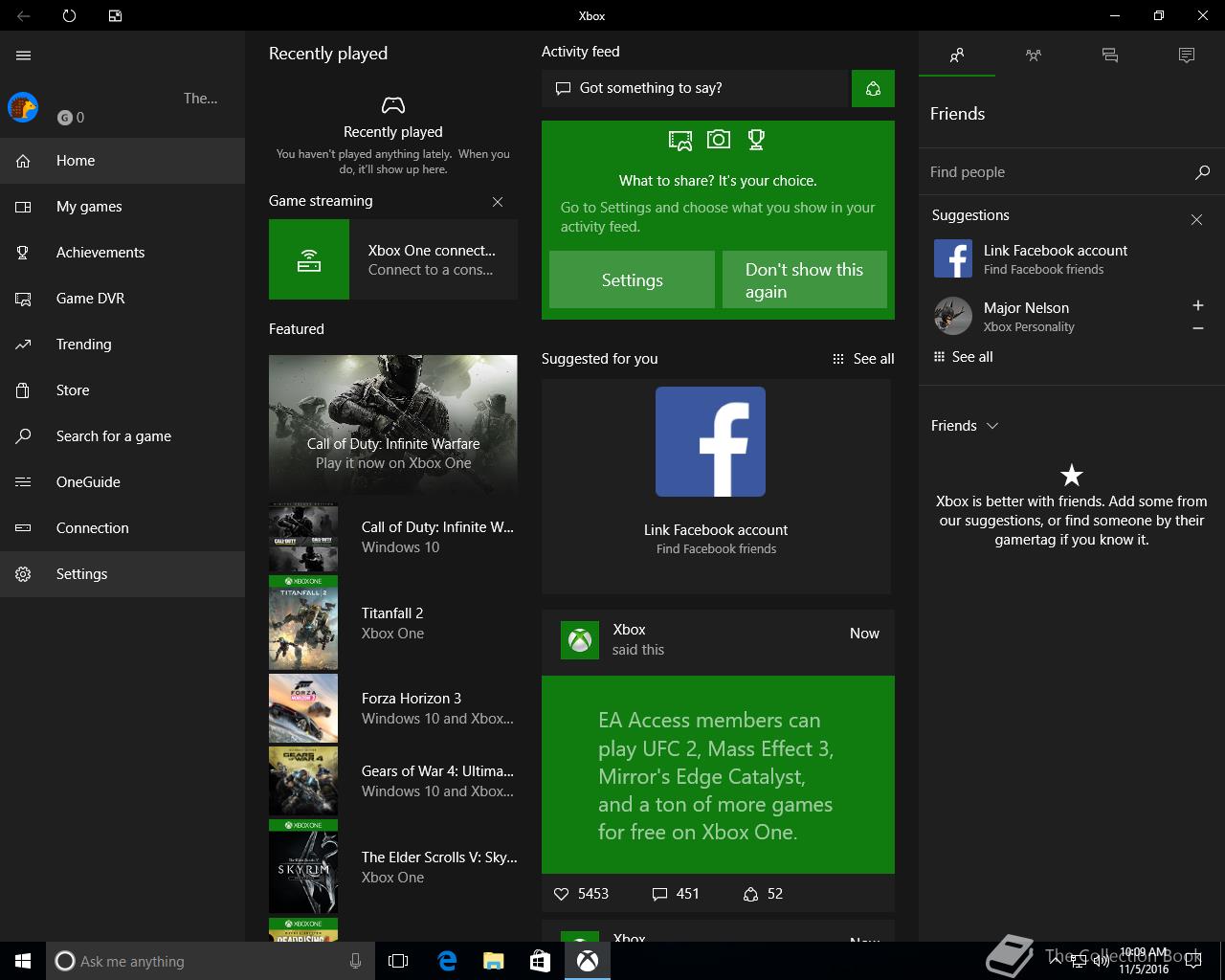
Task: Add Major Nelson as a friend
Action: click(x=1197, y=305)
